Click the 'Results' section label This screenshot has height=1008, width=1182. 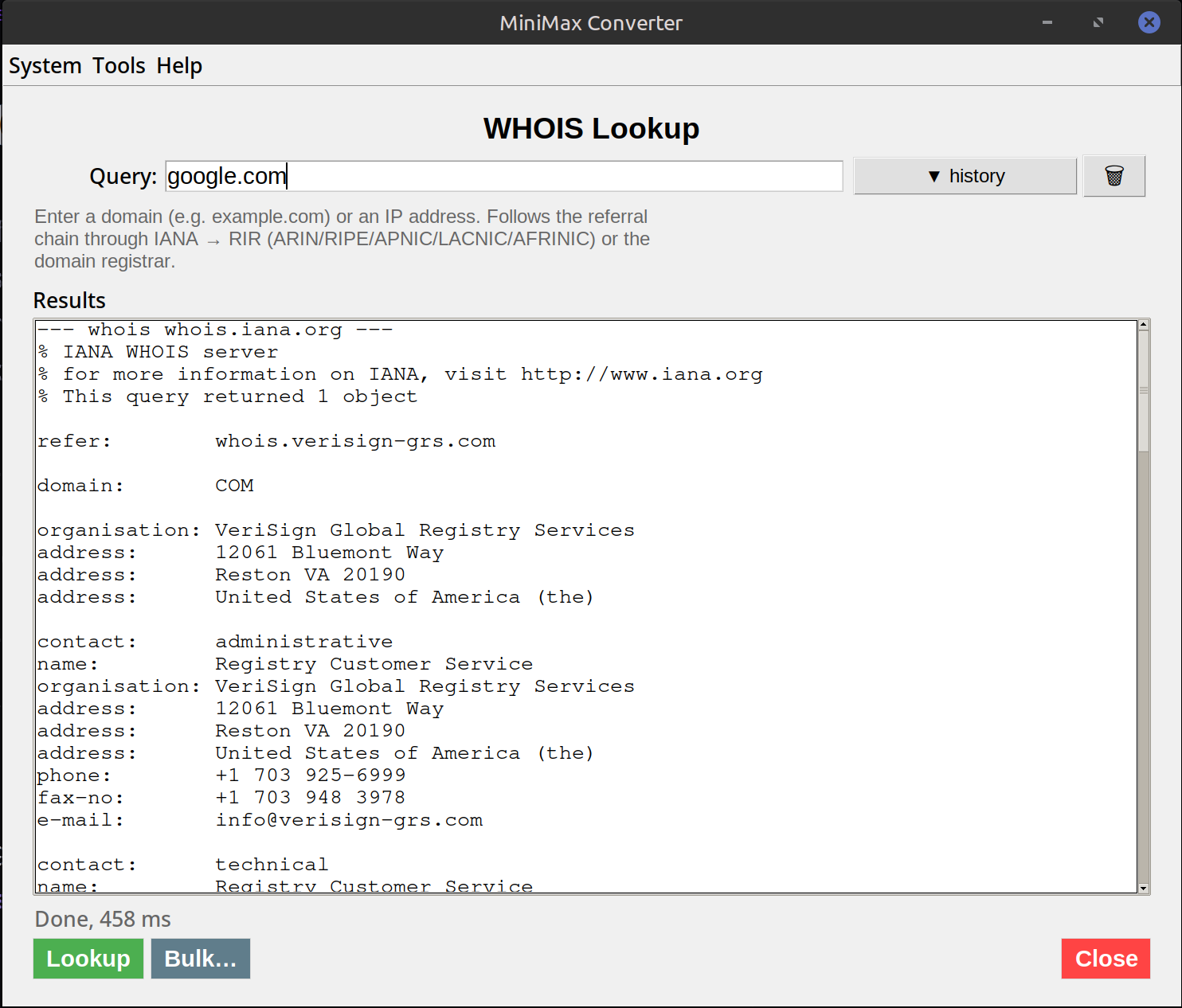click(69, 301)
